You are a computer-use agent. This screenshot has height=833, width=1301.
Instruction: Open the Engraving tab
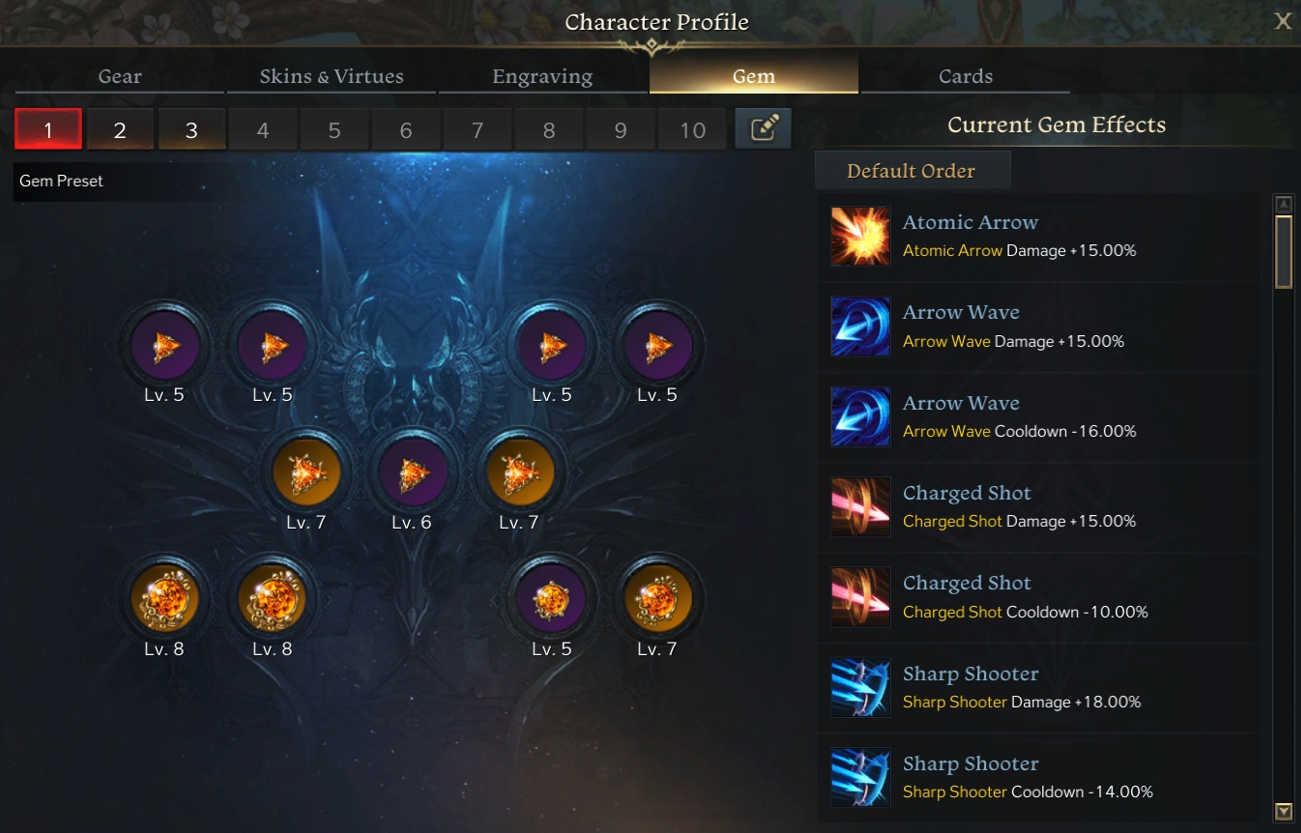coord(542,76)
